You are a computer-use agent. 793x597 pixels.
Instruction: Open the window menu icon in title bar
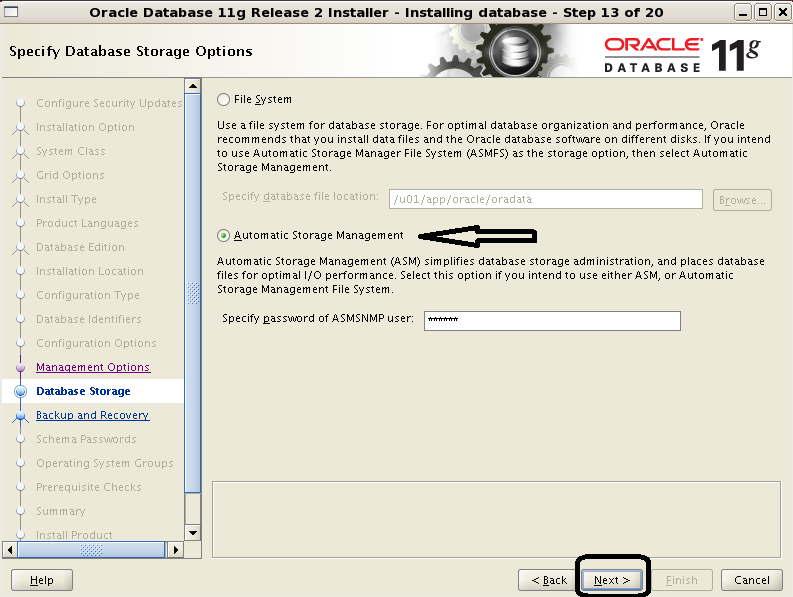click(x=13, y=12)
